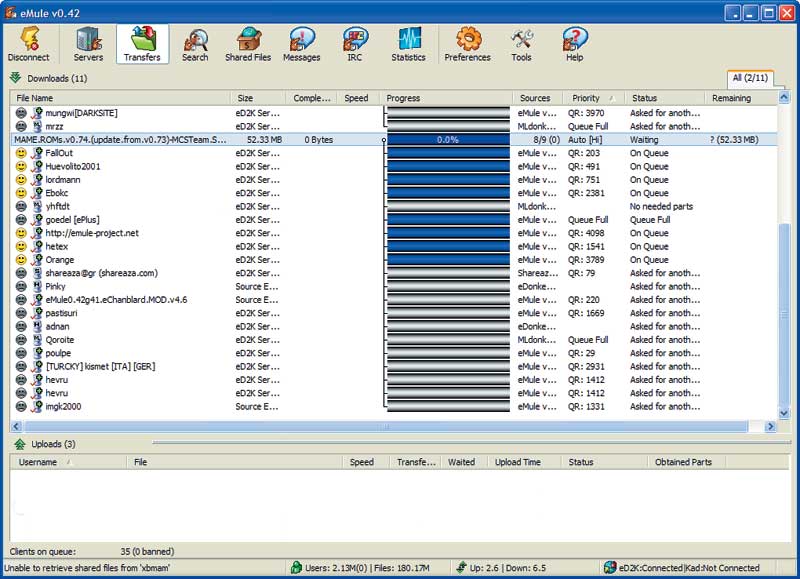Click the client icon next to Huevolito2001
Image resolution: width=800 pixels, height=579 pixels.
tap(37, 166)
